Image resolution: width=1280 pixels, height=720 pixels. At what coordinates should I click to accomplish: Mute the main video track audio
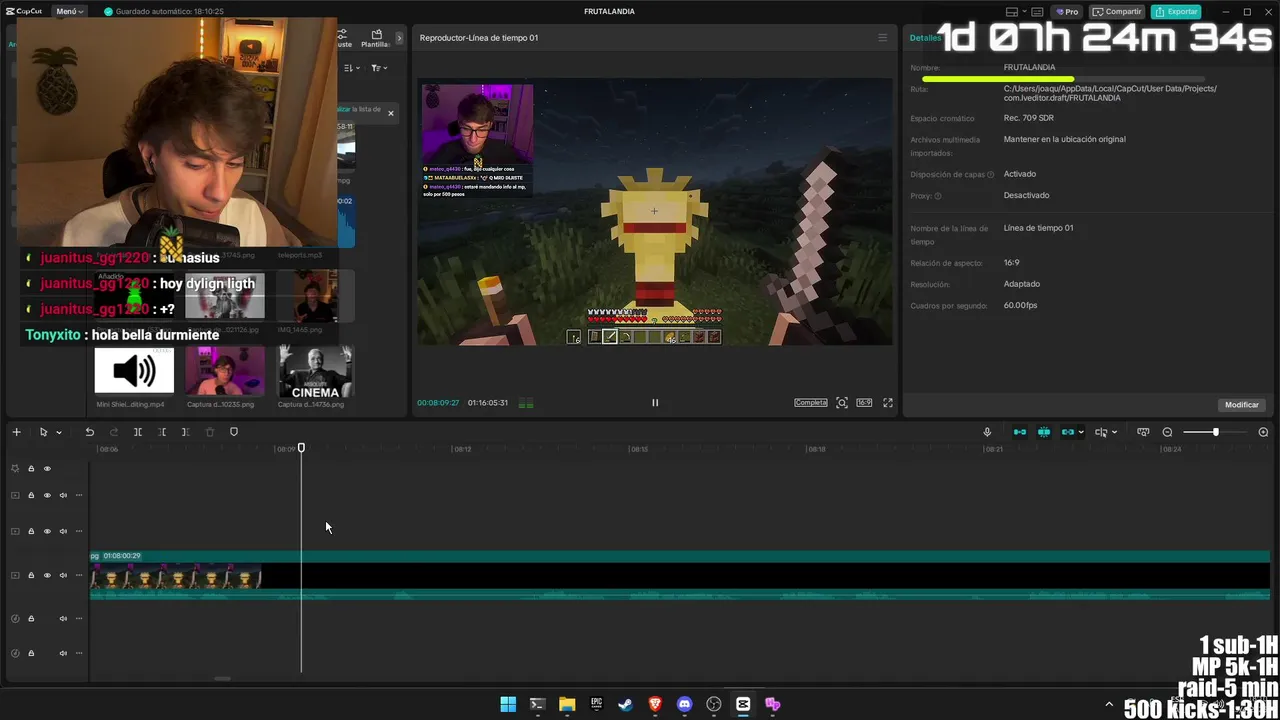[x=63, y=575]
